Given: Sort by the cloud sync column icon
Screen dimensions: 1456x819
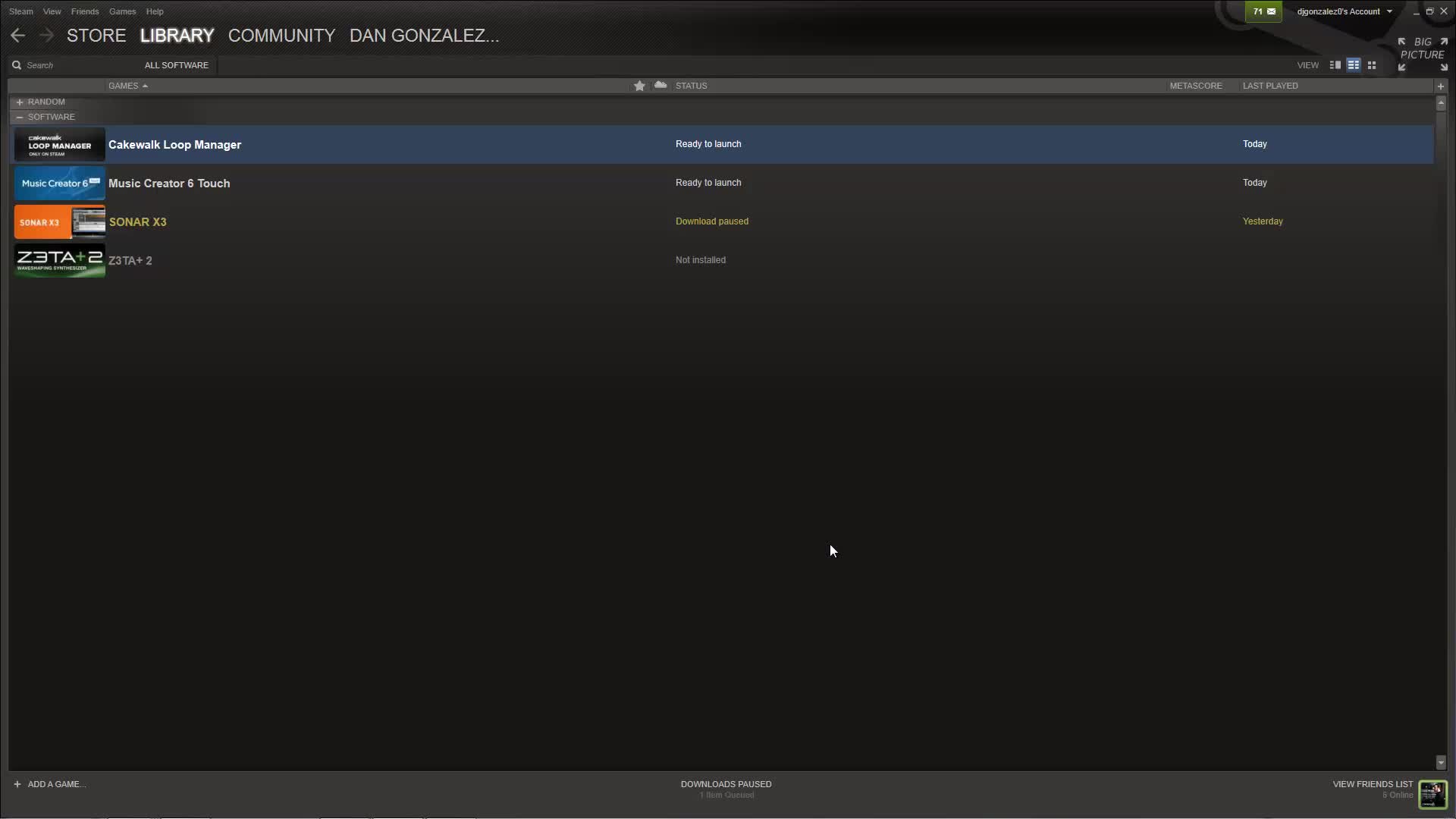Looking at the screenshot, I should point(661,85).
